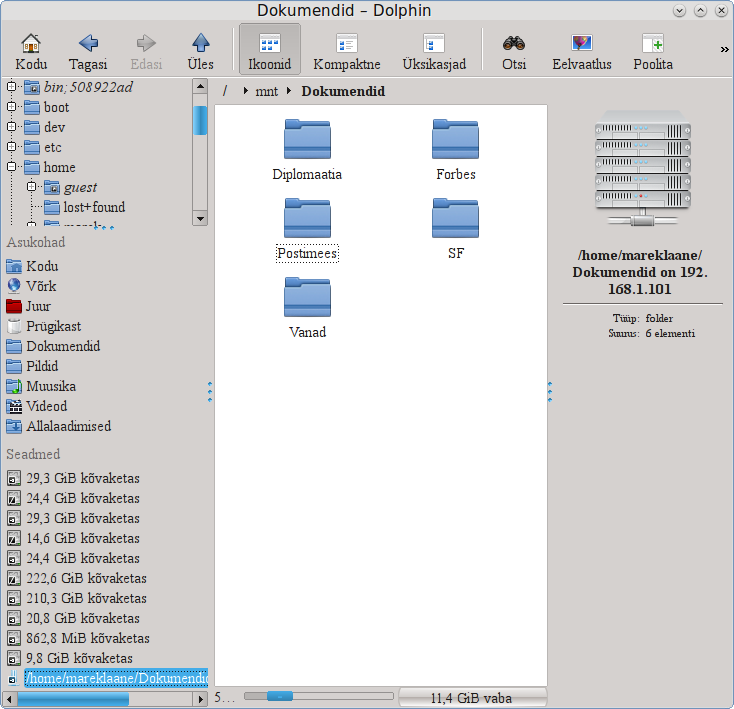Screen dimensions: 734x709
Task: Open Muusika music place
Action: coord(41,386)
